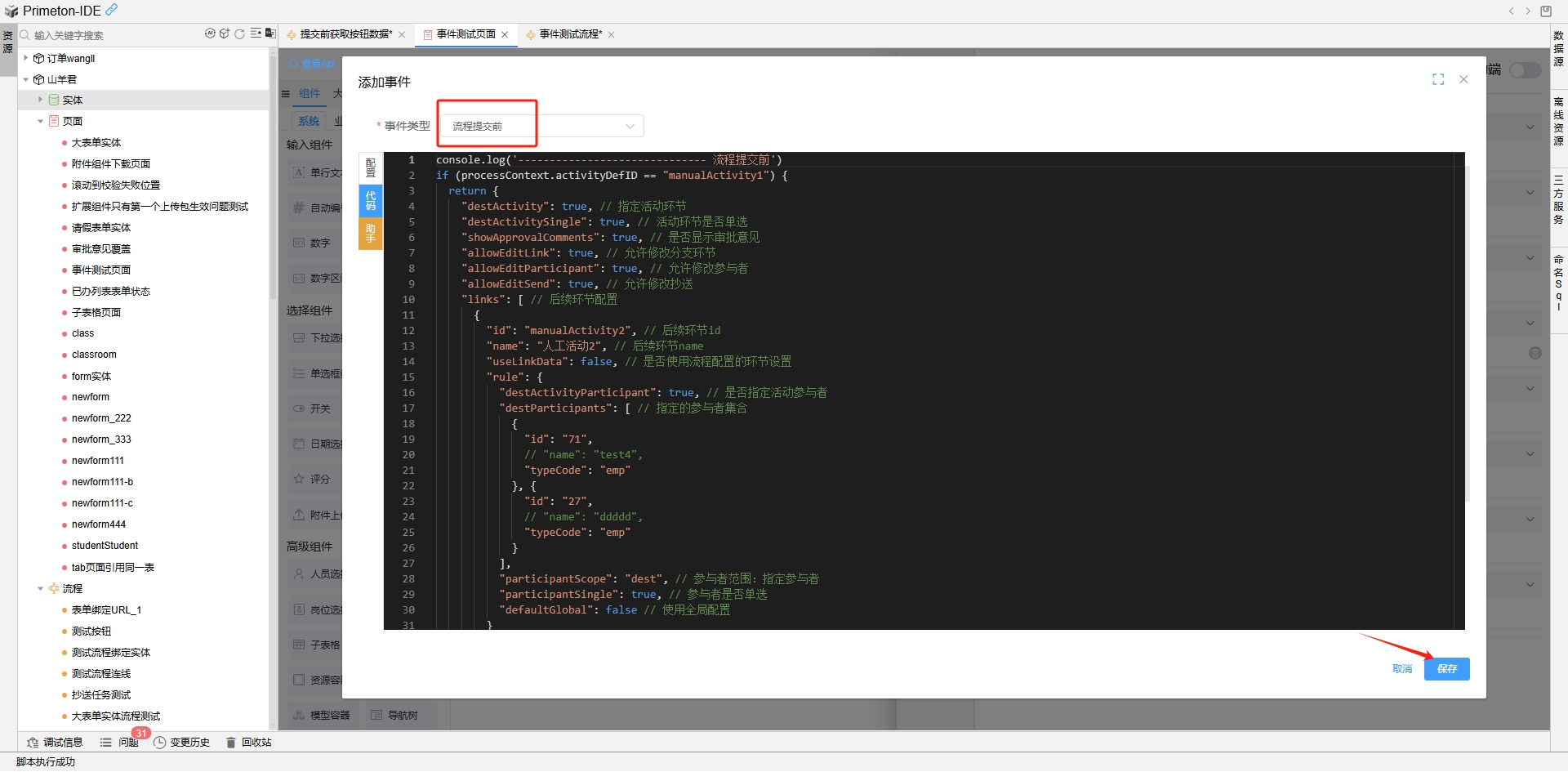Toggle the switch at top right behind the dialog
1568x772 pixels.
[x=1524, y=70]
